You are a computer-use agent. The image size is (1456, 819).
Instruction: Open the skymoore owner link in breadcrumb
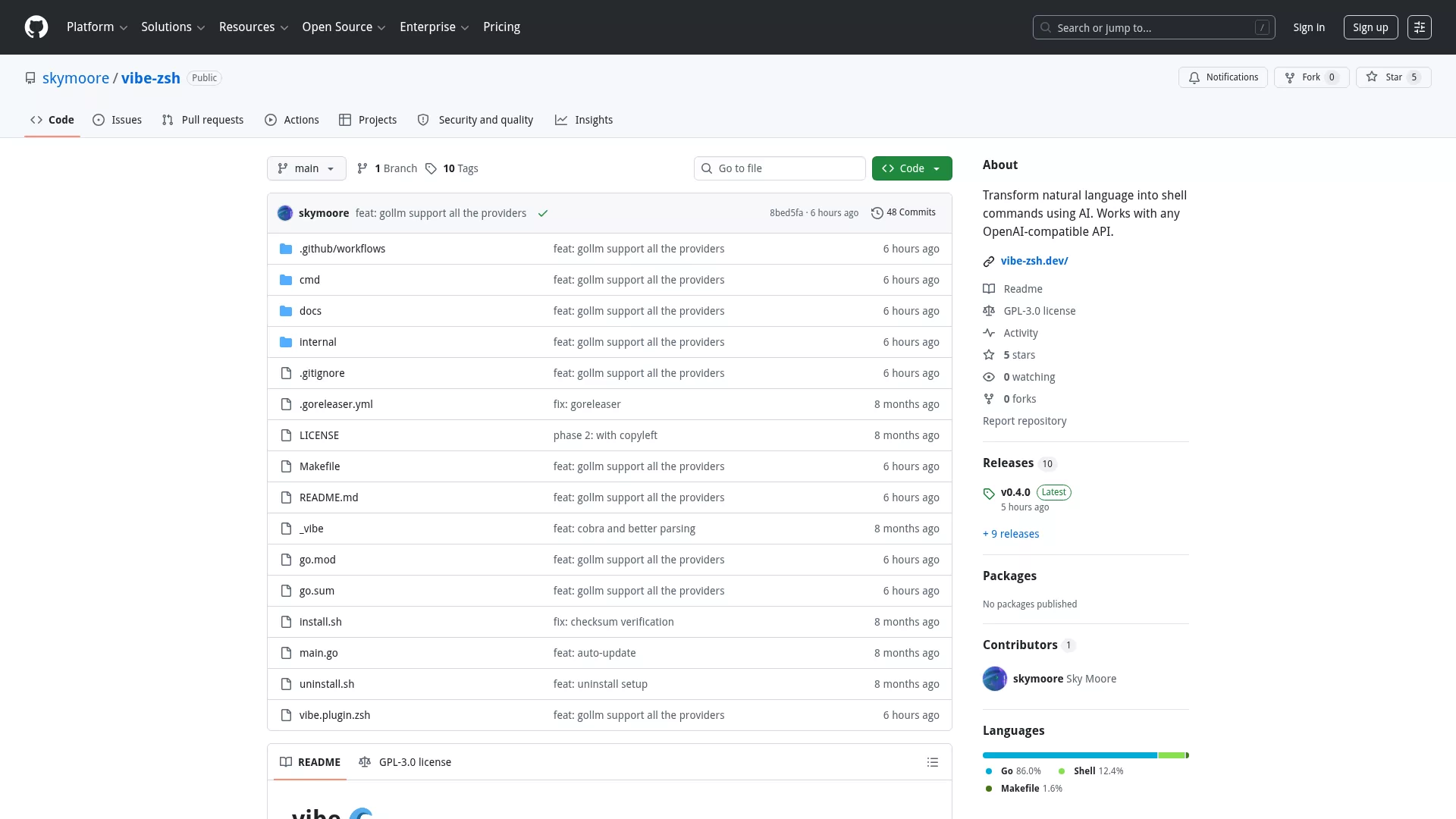[x=76, y=78]
